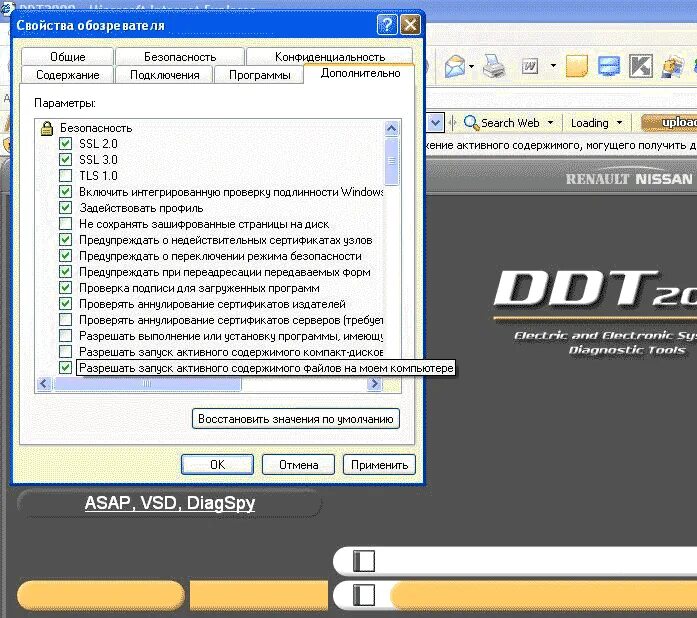The image size is (697, 618).
Task: Click the scroll right arrow of Параметры list
Action: pos(374,383)
